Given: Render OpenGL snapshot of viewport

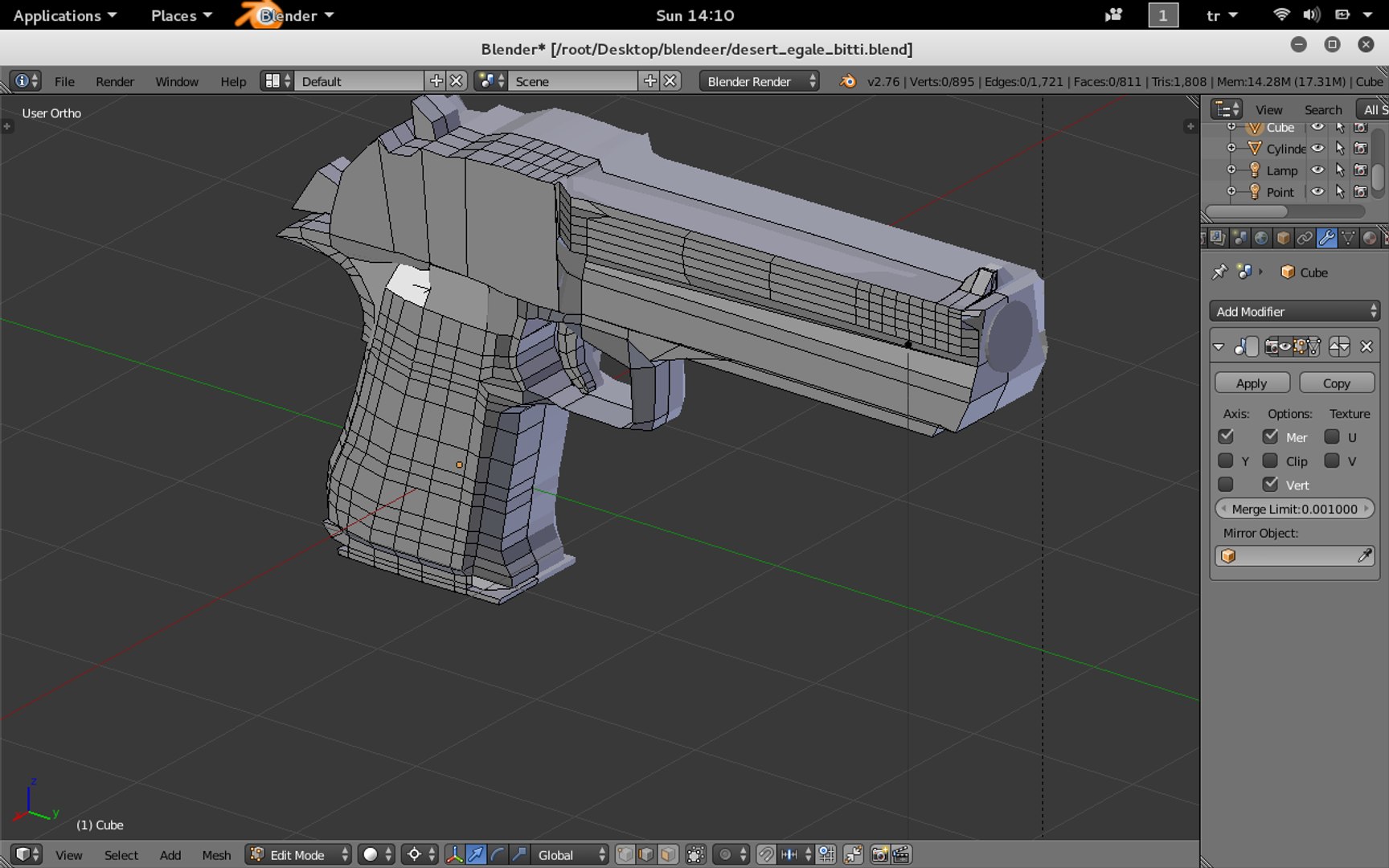Looking at the screenshot, I should point(879,854).
